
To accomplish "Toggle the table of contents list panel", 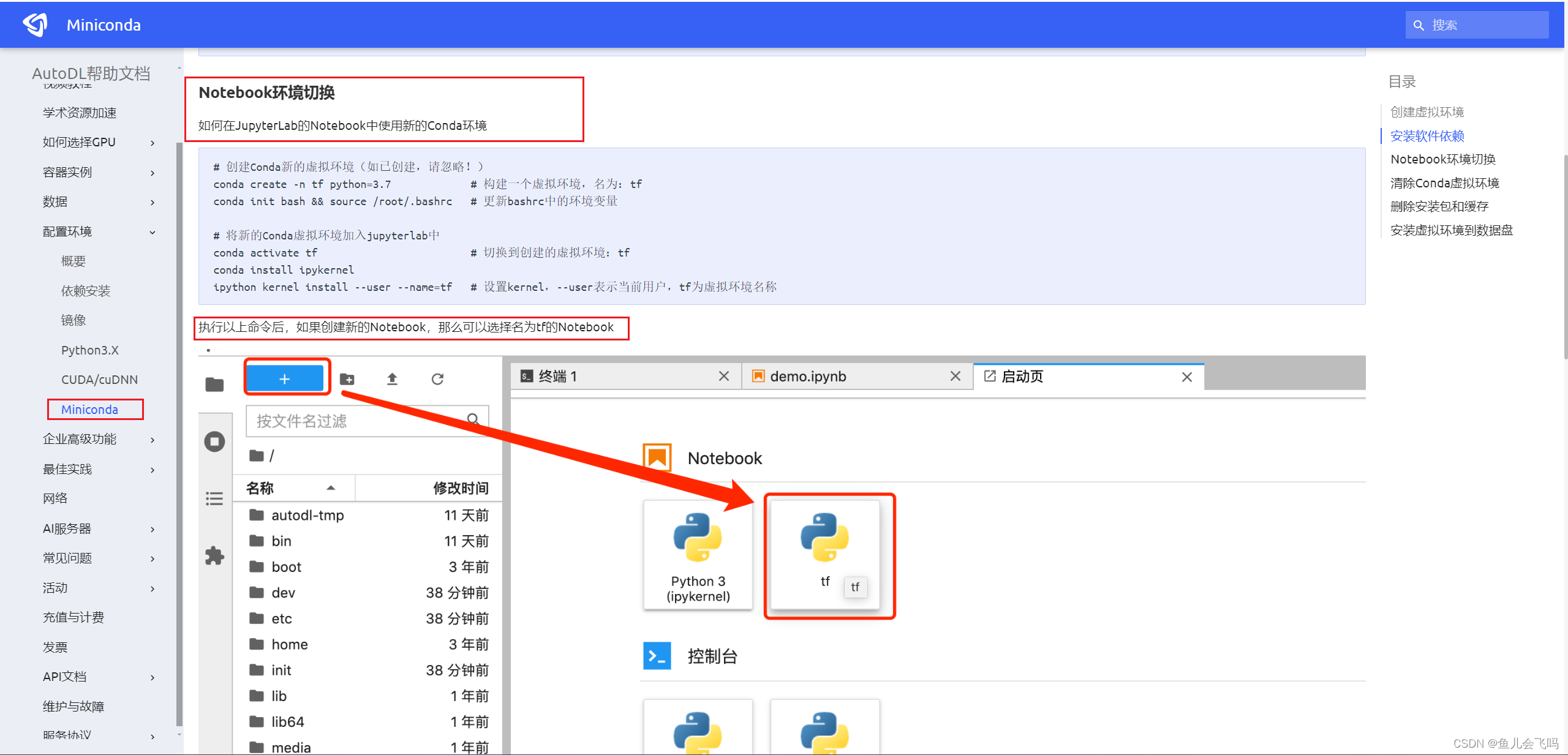I will pyautogui.click(x=214, y=498).
